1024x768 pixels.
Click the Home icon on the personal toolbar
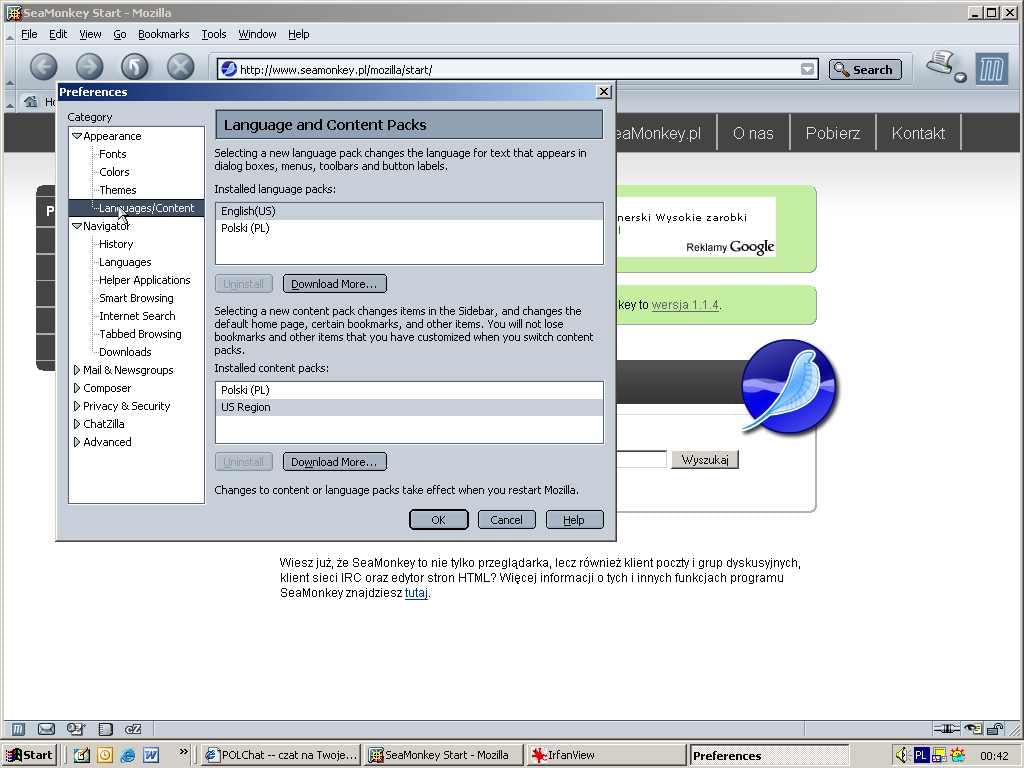(31, 101)
